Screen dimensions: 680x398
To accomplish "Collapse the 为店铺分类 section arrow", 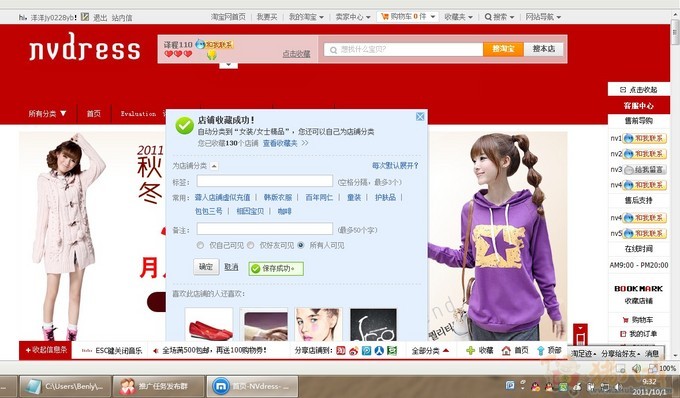I will pos(215,166).
